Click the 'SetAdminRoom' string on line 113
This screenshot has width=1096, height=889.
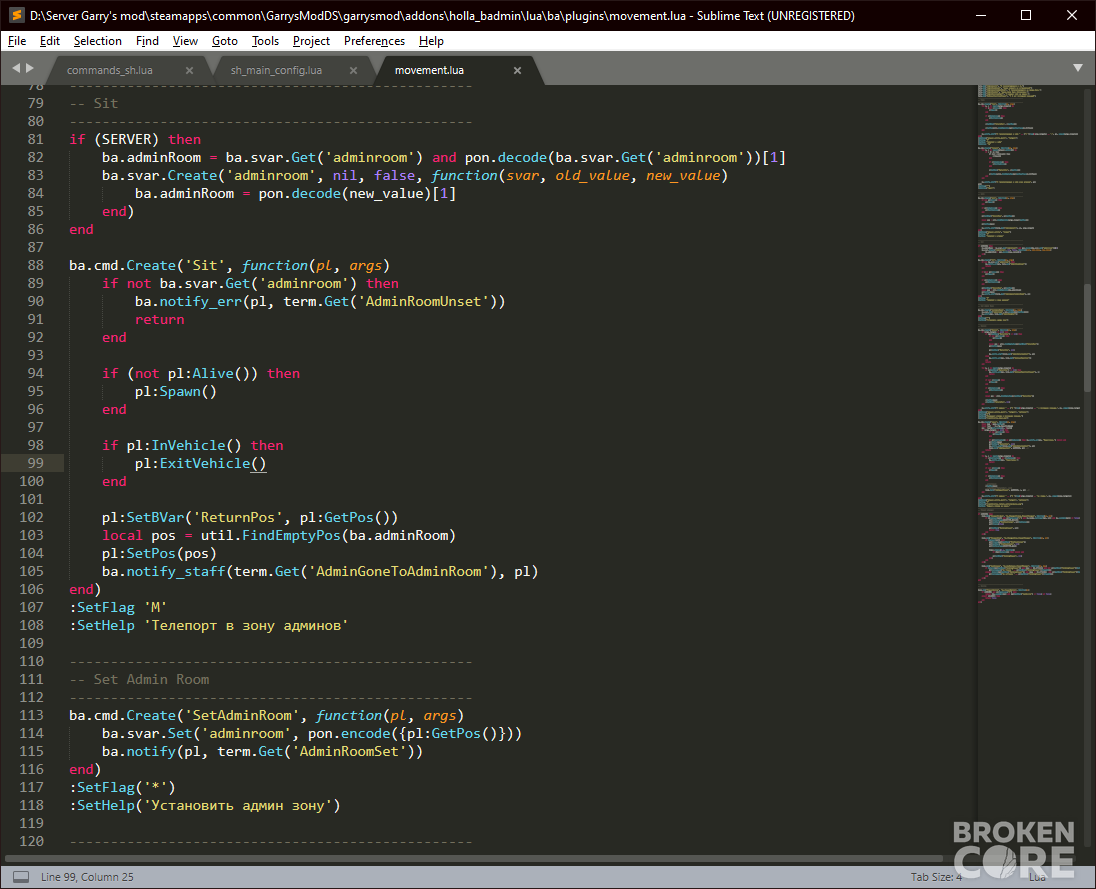242,715
